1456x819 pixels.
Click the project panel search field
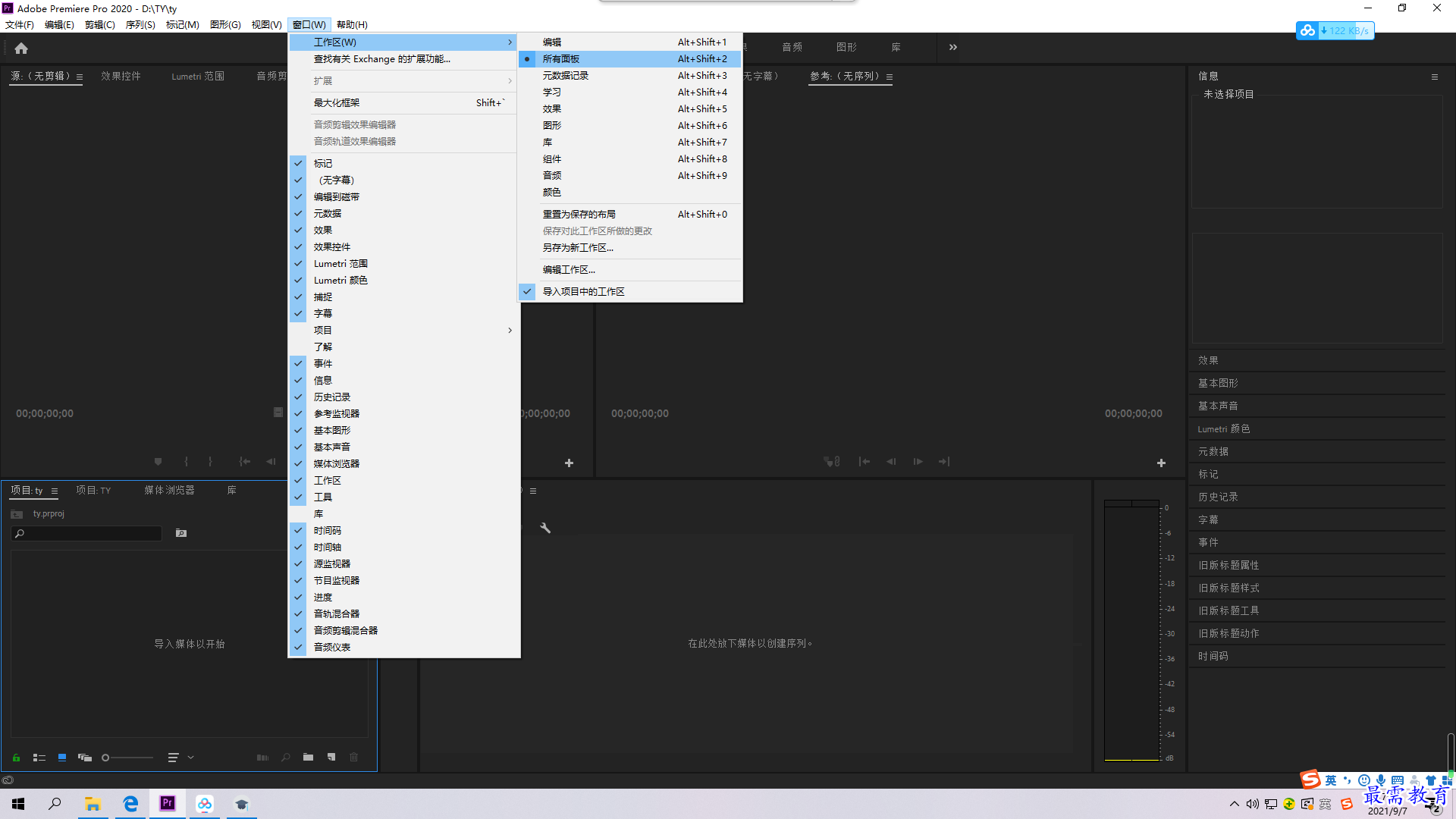(86, 534)
